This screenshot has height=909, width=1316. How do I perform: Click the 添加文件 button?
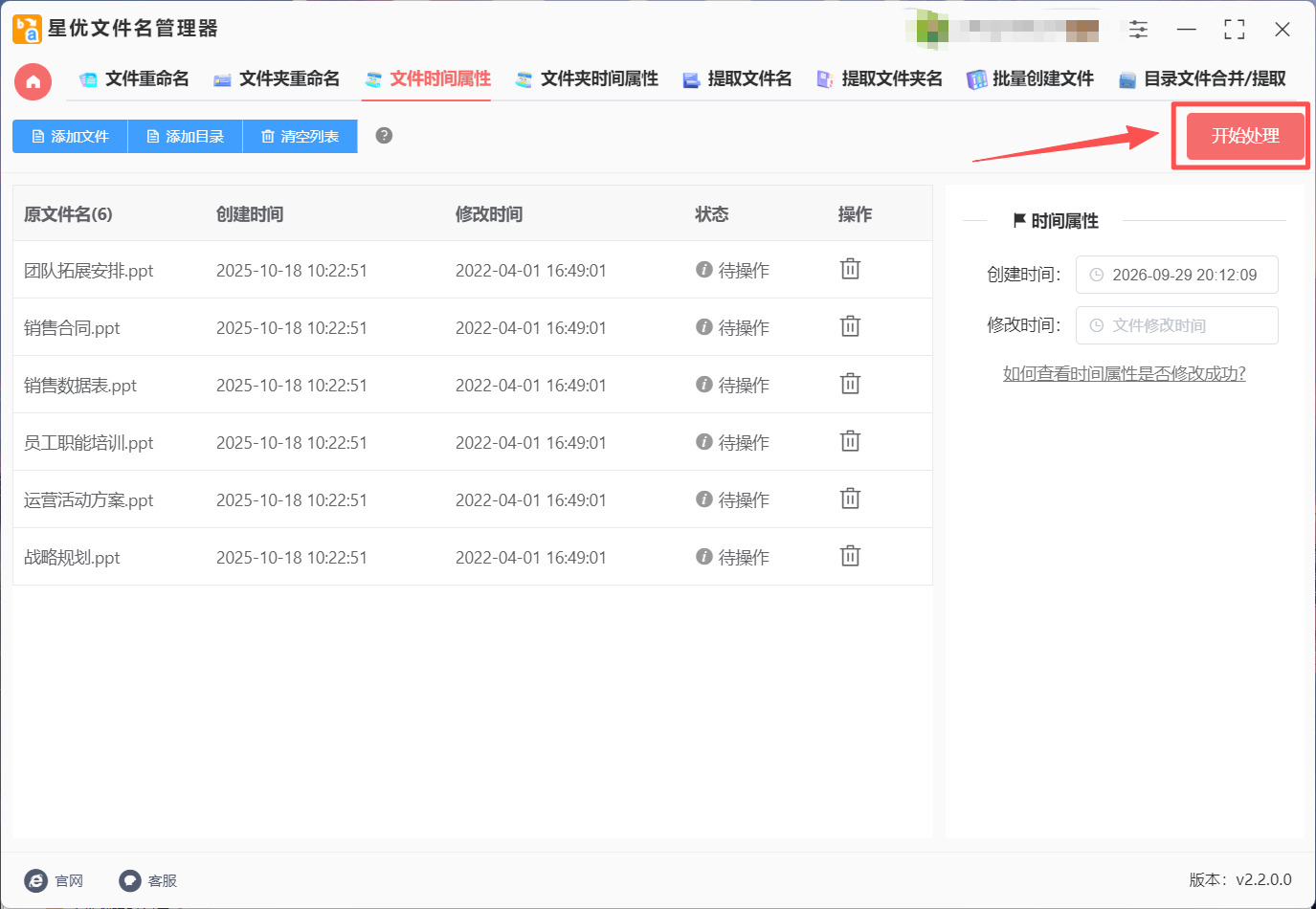70,136
